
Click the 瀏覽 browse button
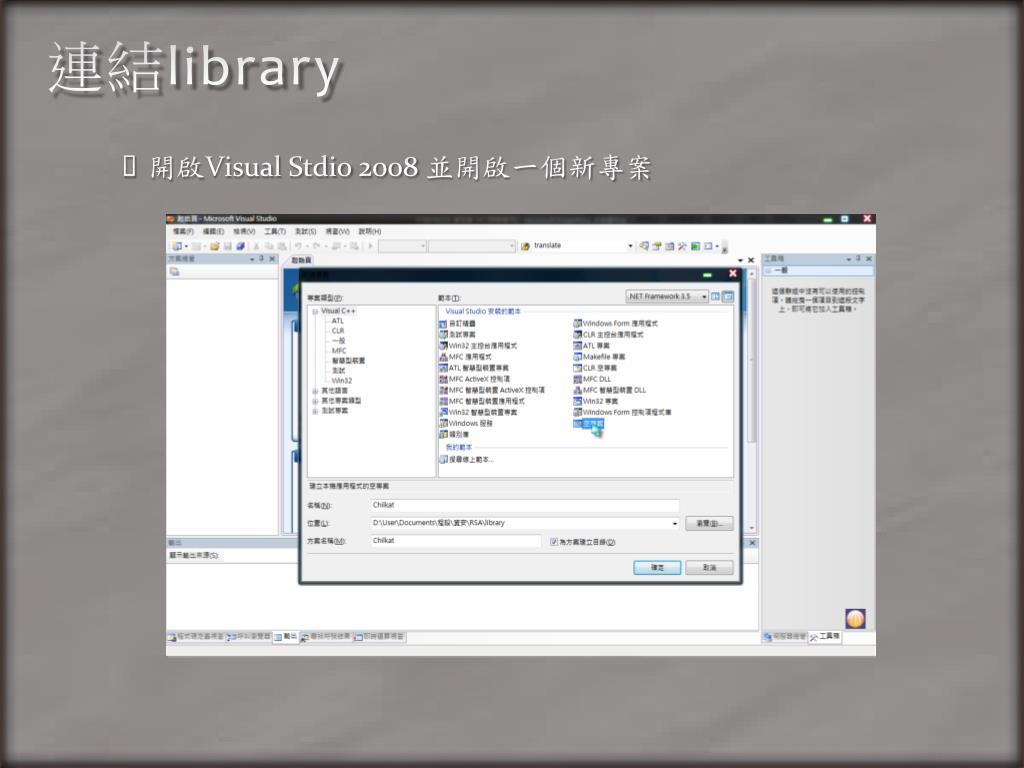pyautogui.click(x=709, y=523)
